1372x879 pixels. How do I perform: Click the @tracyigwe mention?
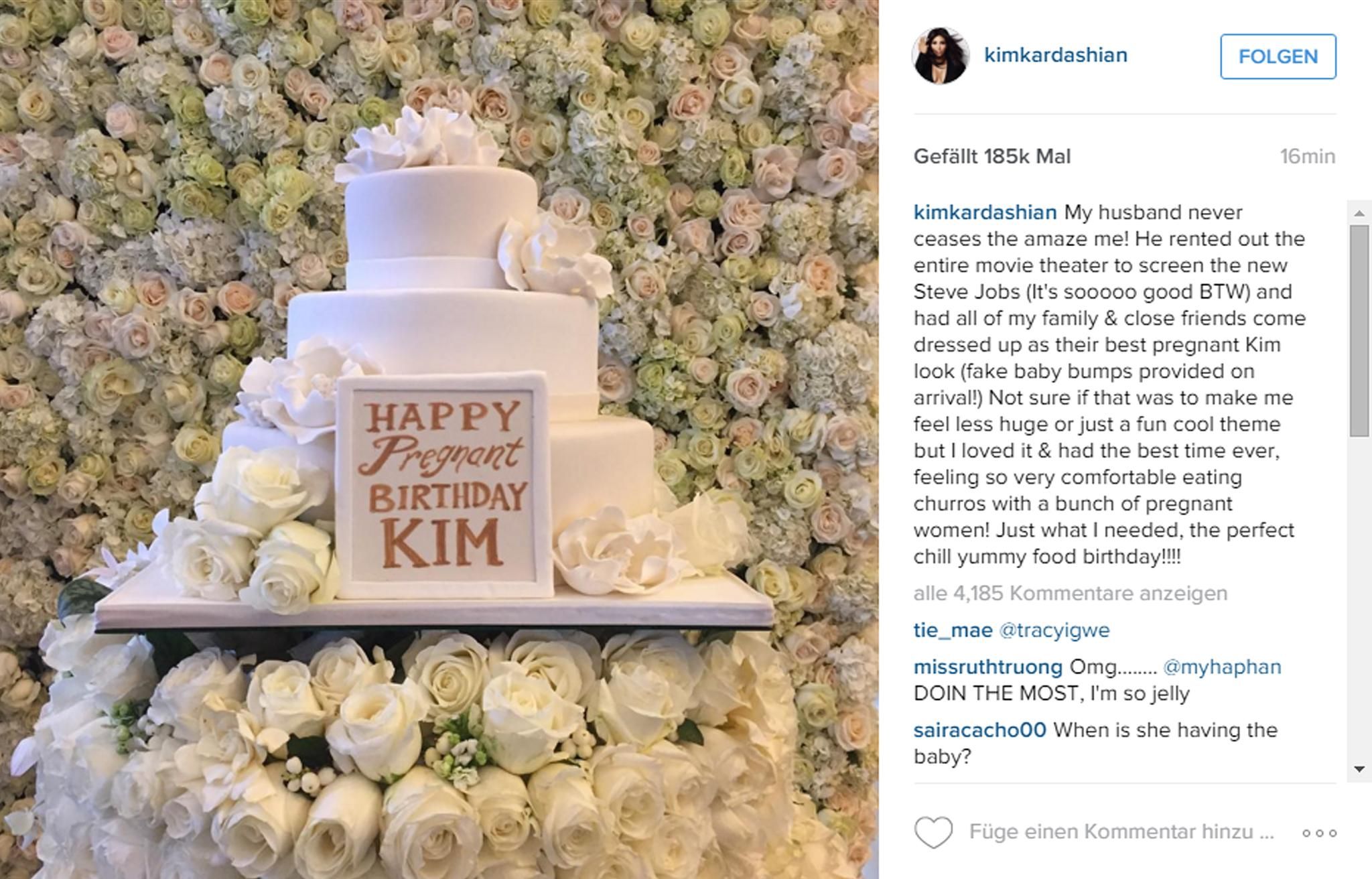pyautogui.click(x=1054, y=630)
